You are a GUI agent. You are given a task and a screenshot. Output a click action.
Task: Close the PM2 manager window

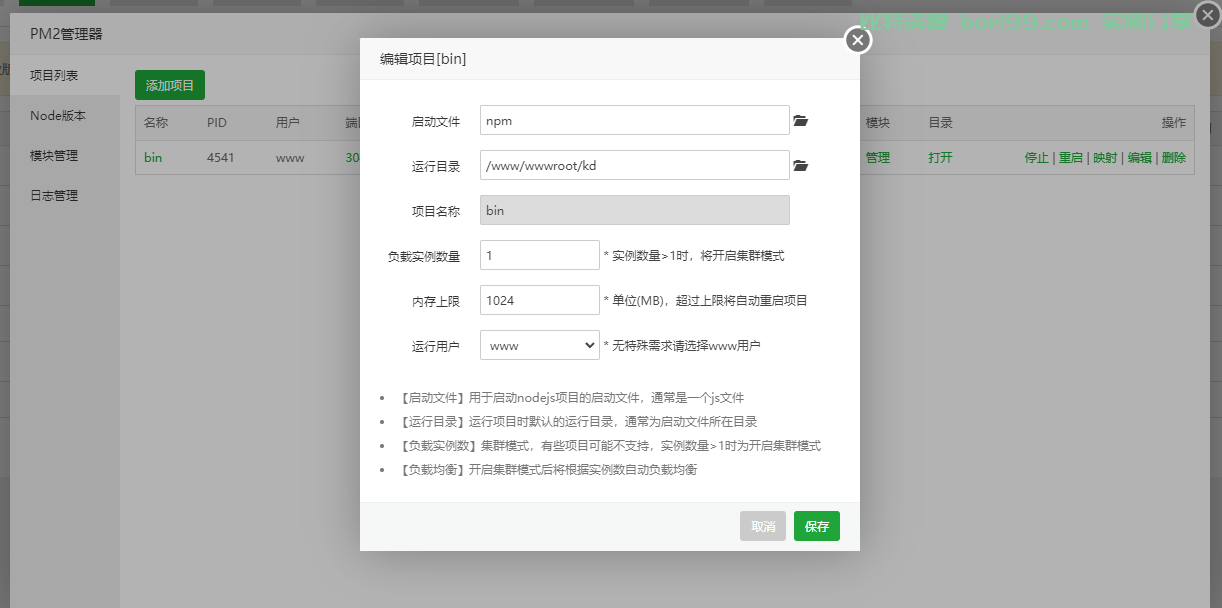(1207, 15)
